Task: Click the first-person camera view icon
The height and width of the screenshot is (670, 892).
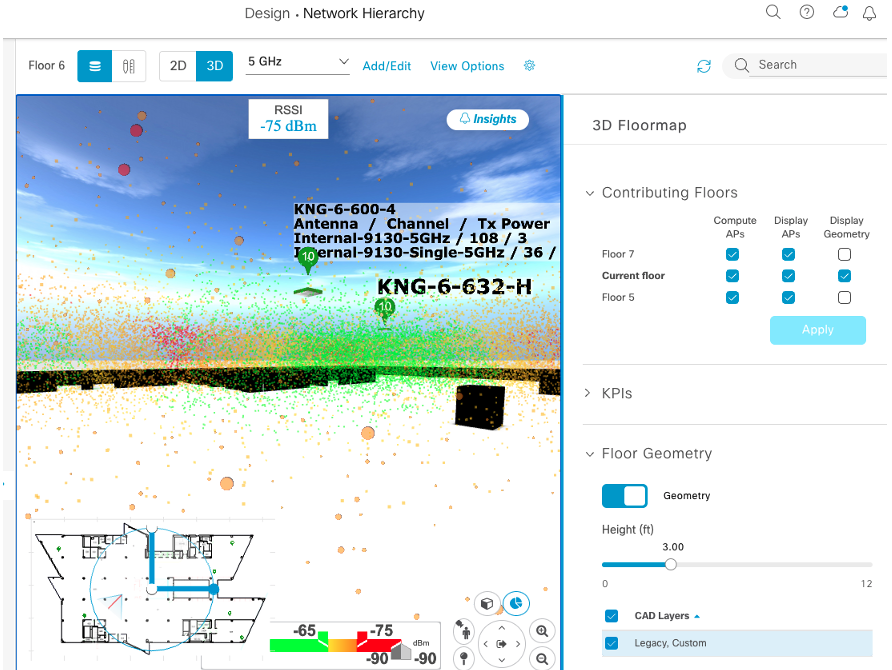Action: point(464,631)
